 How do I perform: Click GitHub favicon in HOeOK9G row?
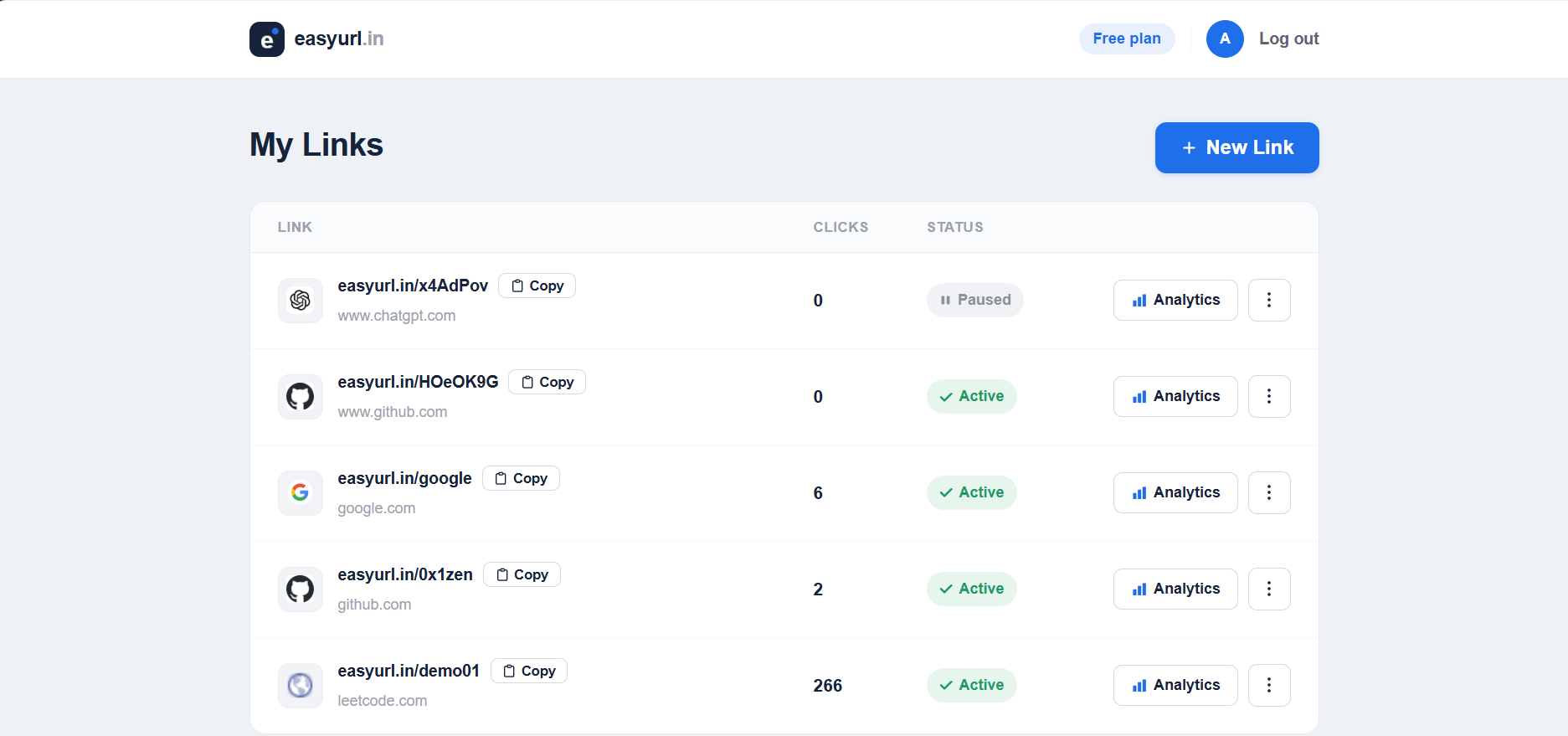coord(300,397)
